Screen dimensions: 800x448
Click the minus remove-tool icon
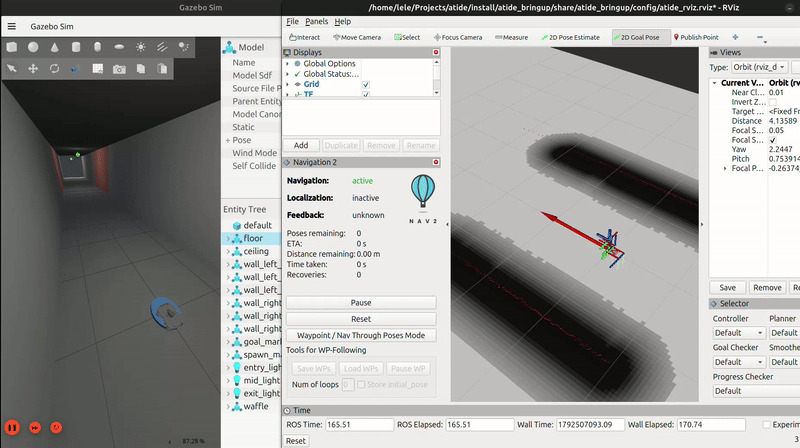click(760, 37)
